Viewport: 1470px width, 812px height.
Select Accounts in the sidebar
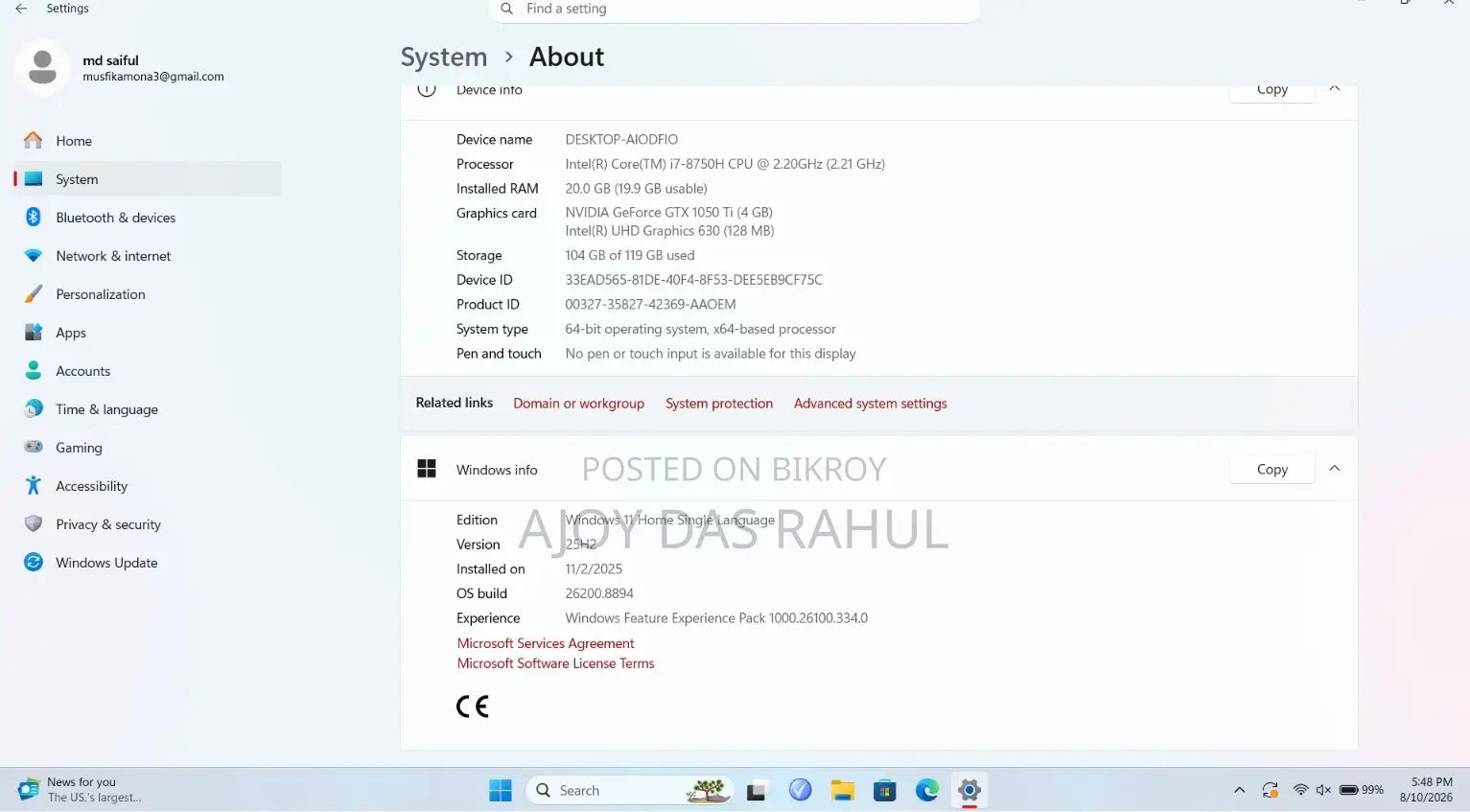tap(147, 371)
